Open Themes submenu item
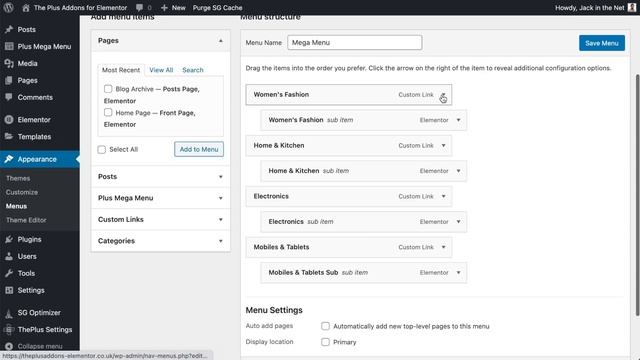 18,178
